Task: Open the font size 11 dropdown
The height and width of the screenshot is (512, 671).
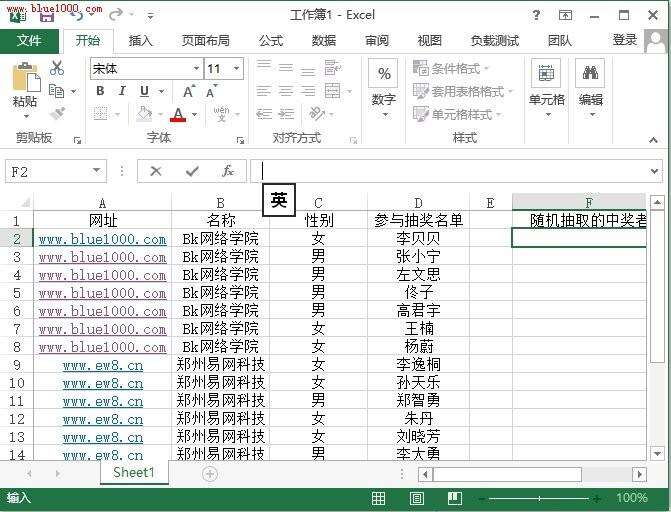Action: 236,68
